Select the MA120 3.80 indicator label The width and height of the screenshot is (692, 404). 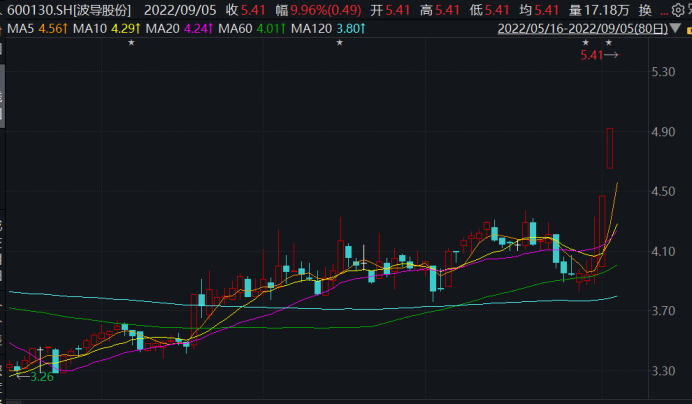tap(328, 29)
